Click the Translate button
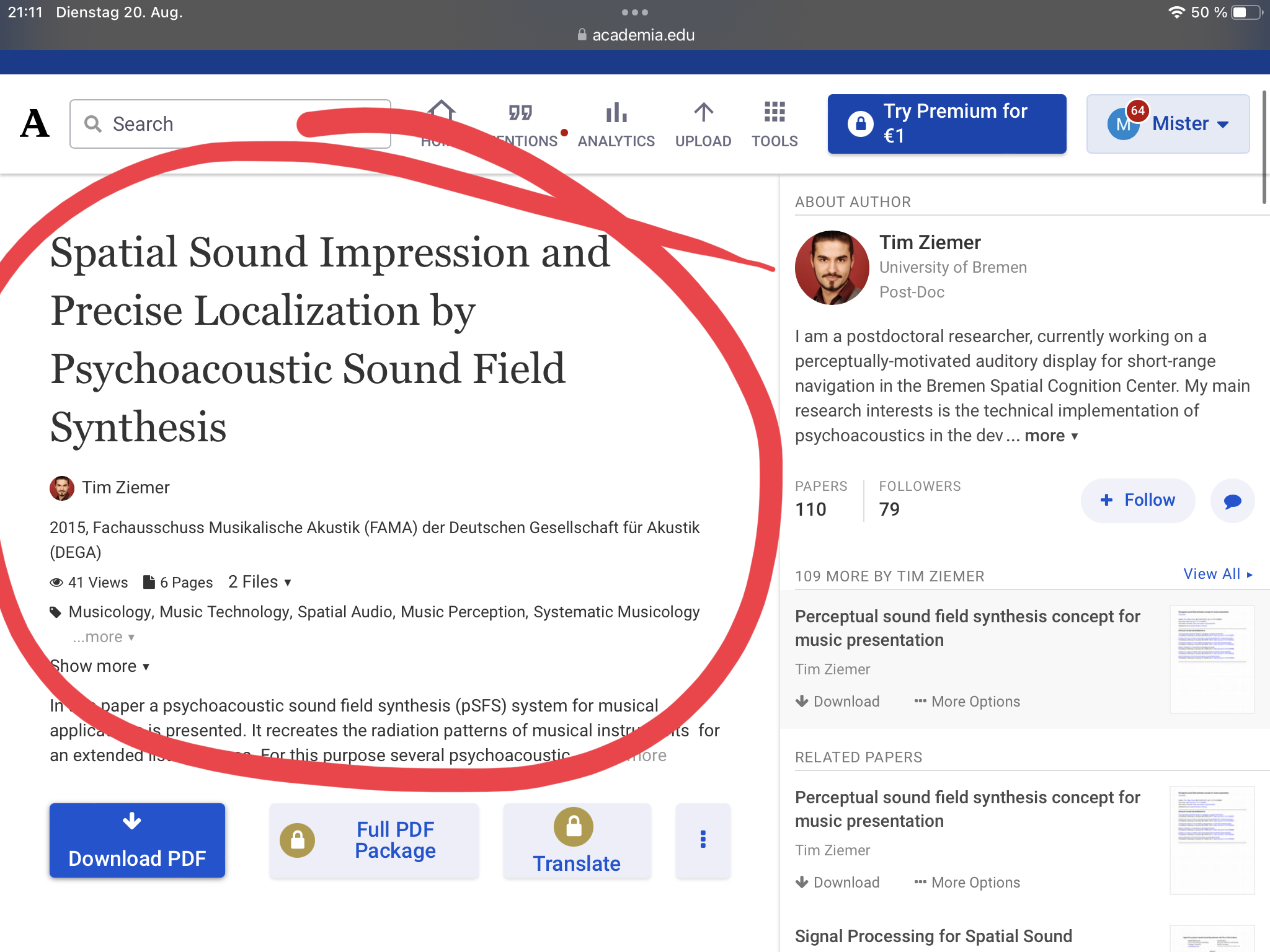Image resolution: width=1270 pixels, height=952 pixels. point(577,840)
